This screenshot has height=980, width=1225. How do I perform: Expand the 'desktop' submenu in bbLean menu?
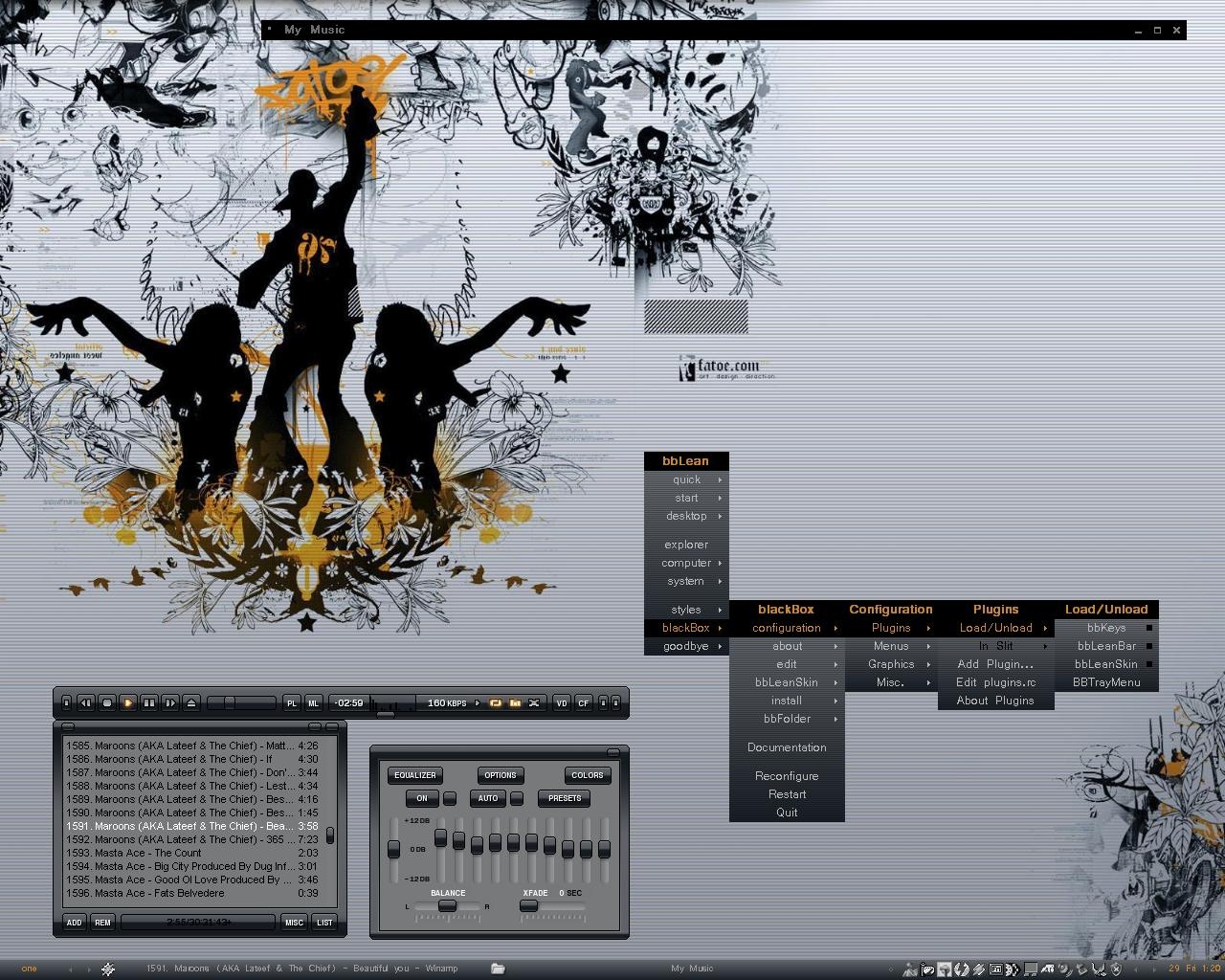pyautogui.click(x=686, y=516)
